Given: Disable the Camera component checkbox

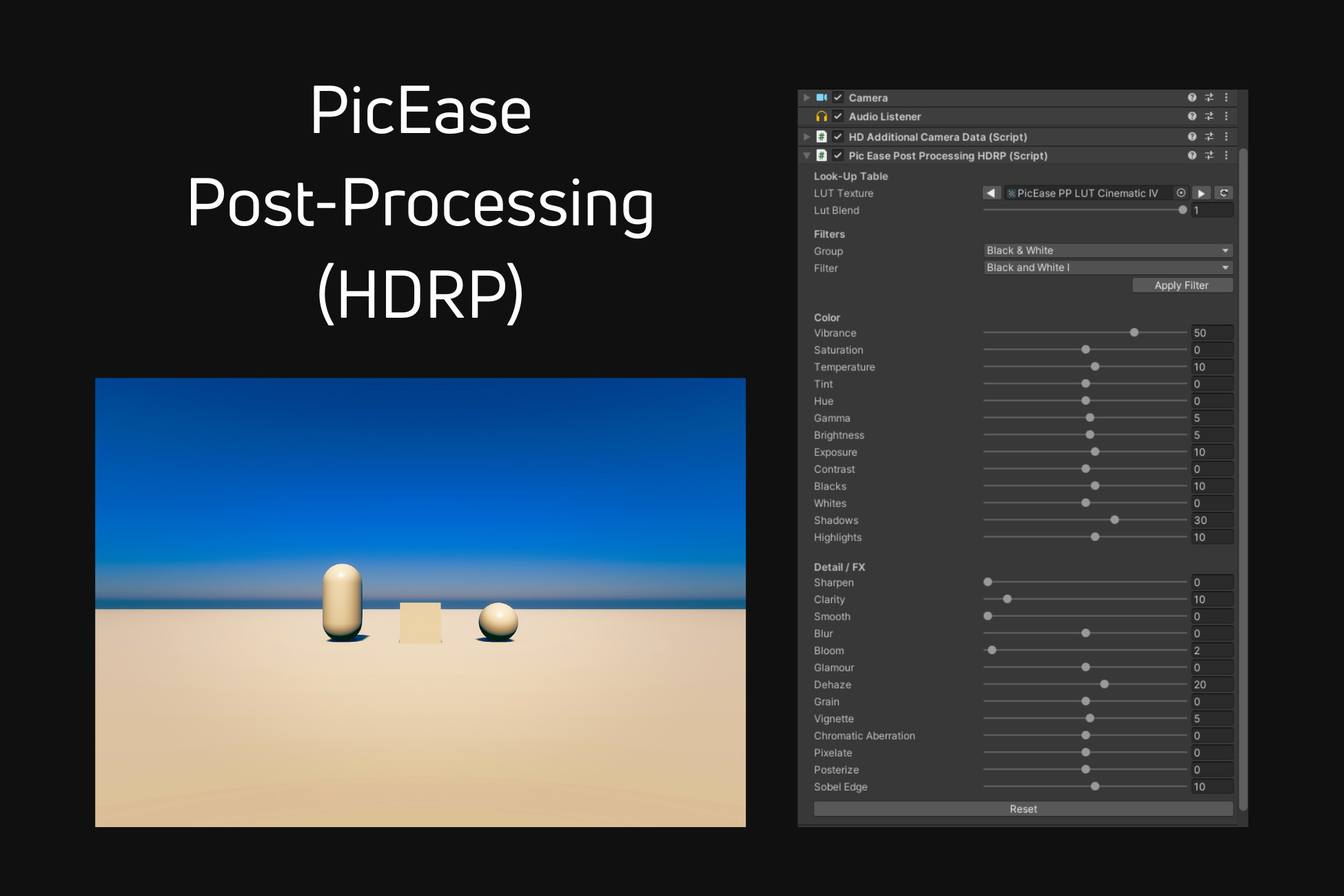Looking at the screenshot, I should click(x=838, y=98).
